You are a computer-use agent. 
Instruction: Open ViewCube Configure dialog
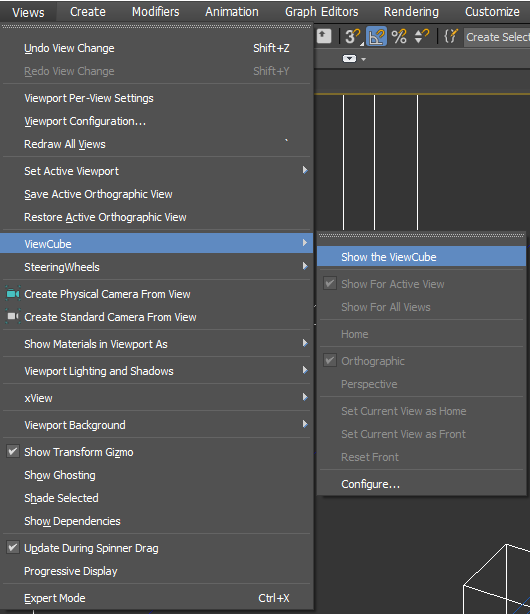pyautogui.click(x=421, y=484)
